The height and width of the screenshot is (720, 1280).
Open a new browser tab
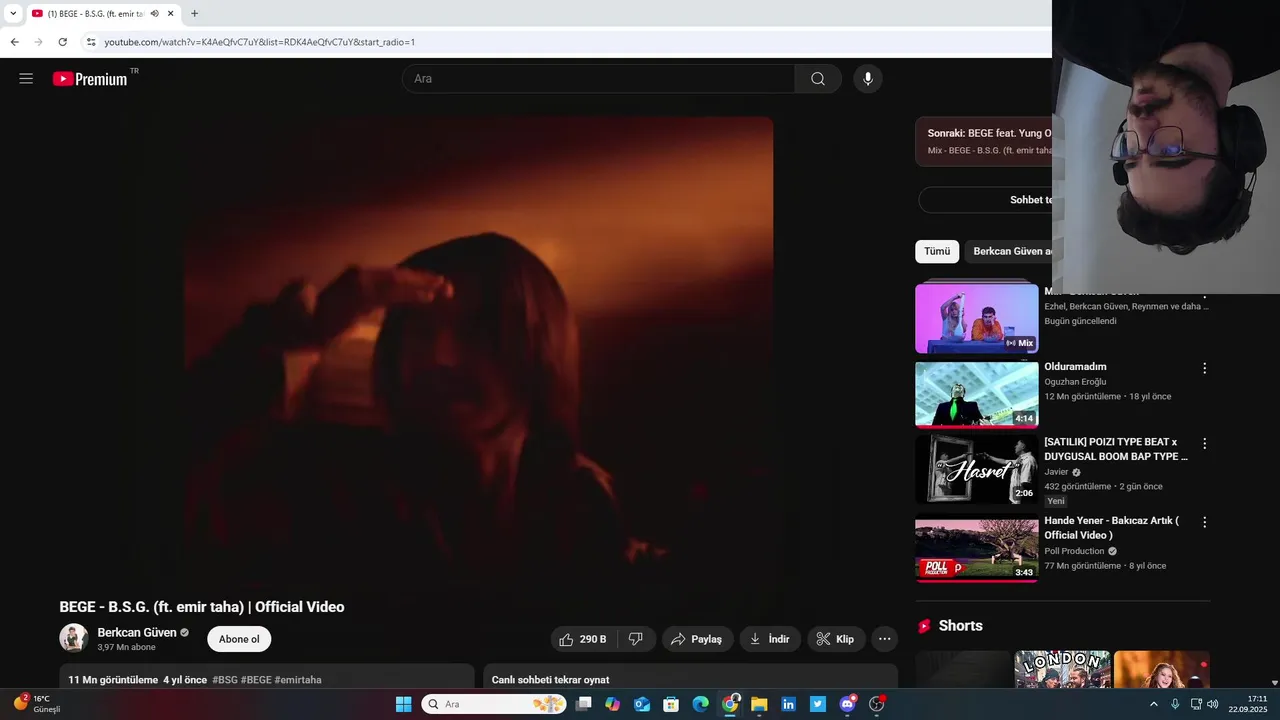point(194,13)
